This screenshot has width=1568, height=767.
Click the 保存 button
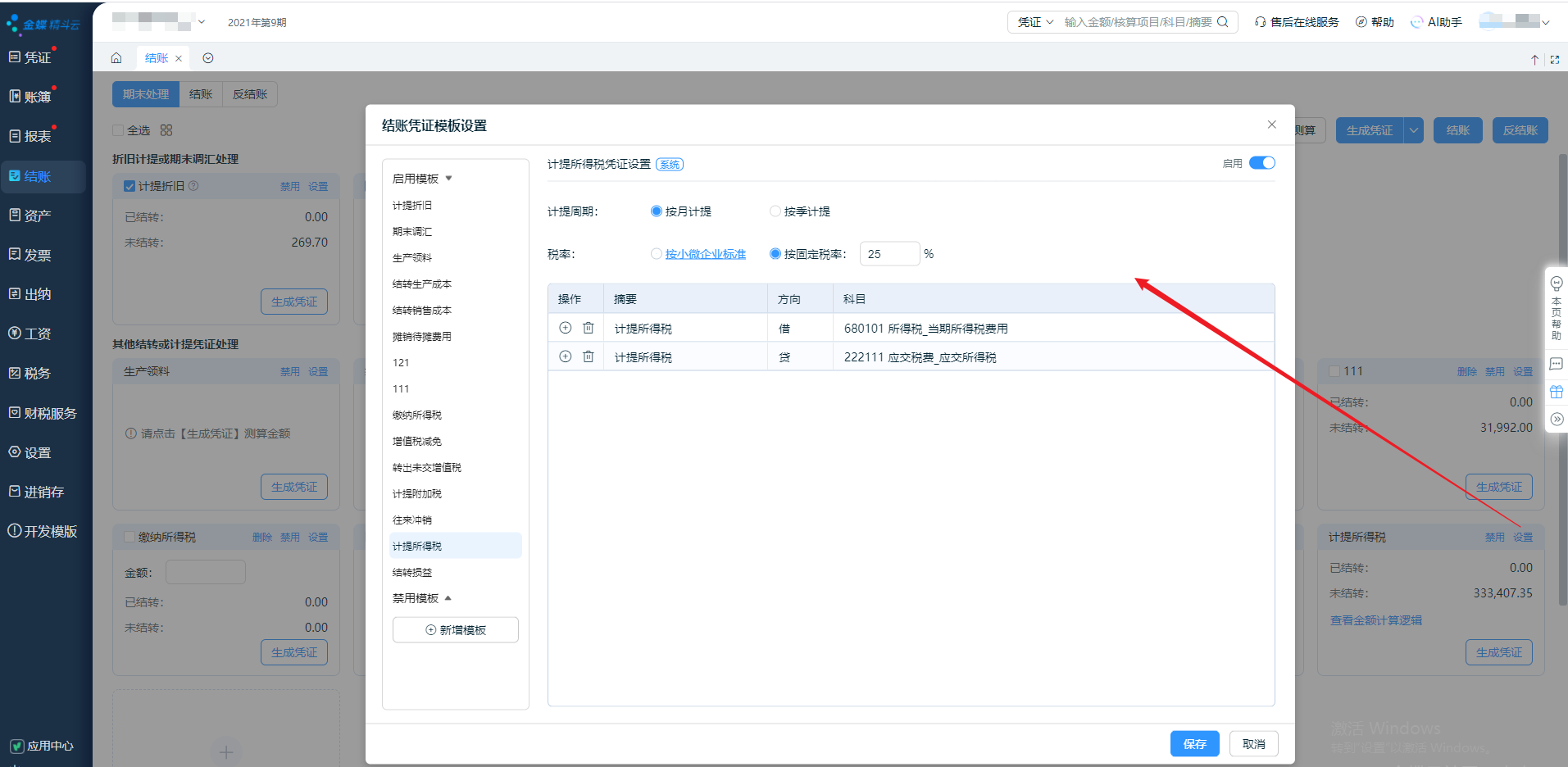click(1194, 743)
